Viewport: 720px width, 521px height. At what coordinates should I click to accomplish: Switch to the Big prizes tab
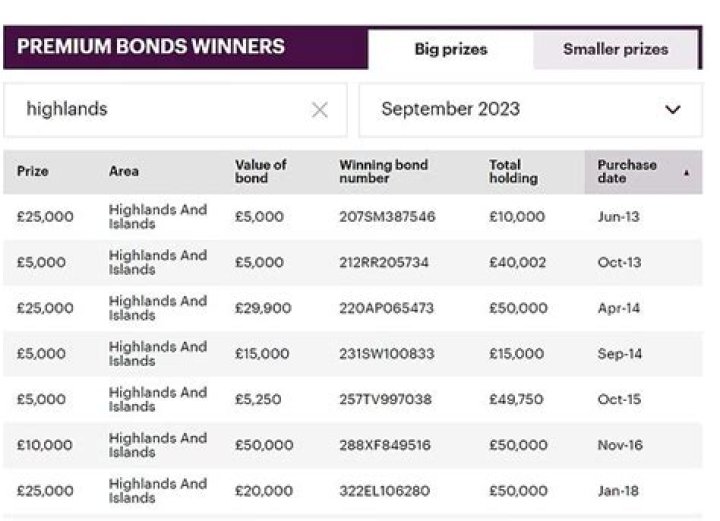tap(450, 49)
